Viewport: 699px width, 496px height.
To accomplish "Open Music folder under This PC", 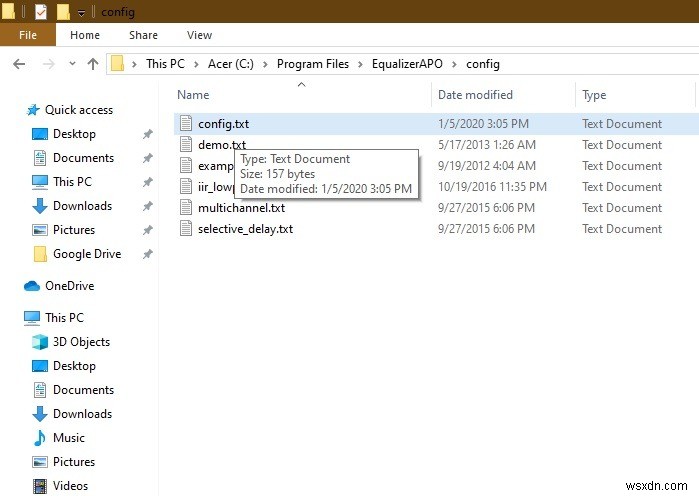I will point(69,438).
